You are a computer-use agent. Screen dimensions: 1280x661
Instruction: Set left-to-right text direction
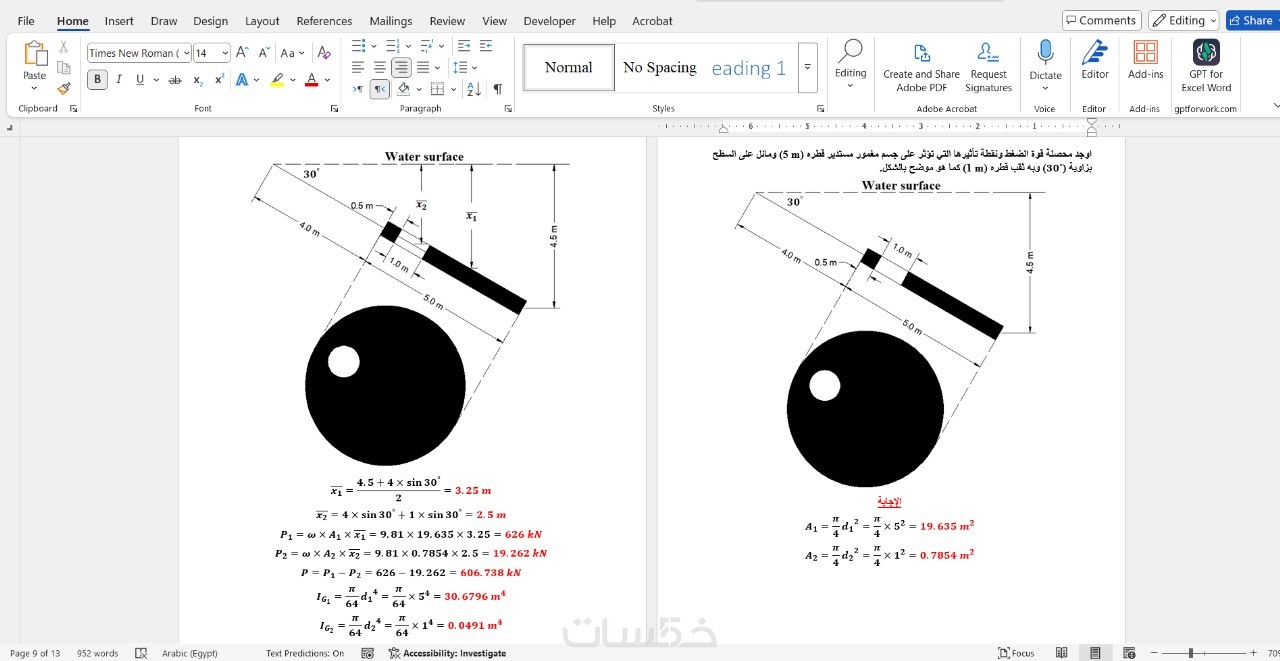(358, 89)
